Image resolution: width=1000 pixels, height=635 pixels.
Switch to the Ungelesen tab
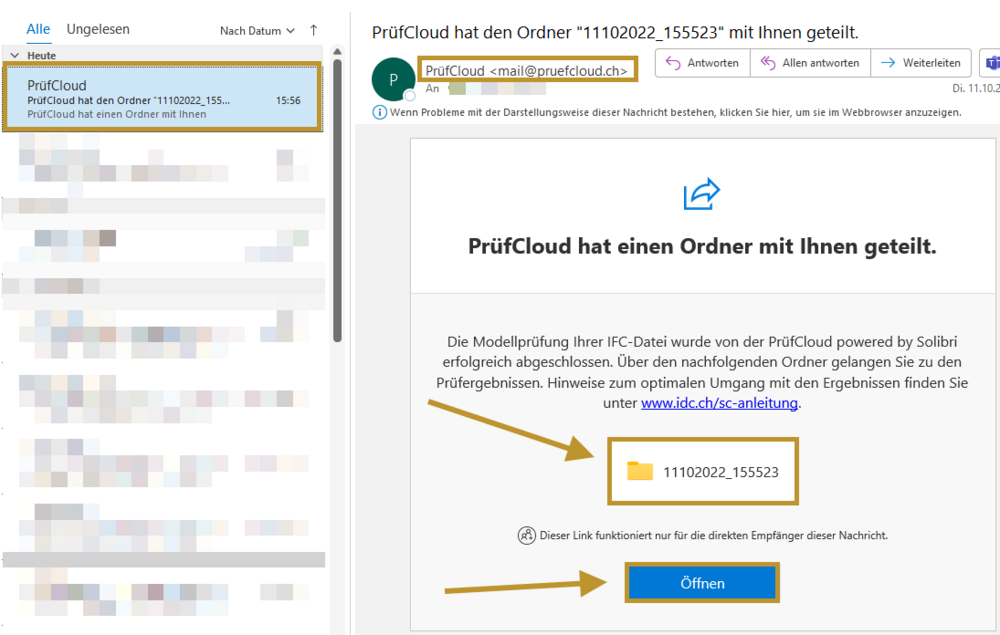tap(98, 29)
